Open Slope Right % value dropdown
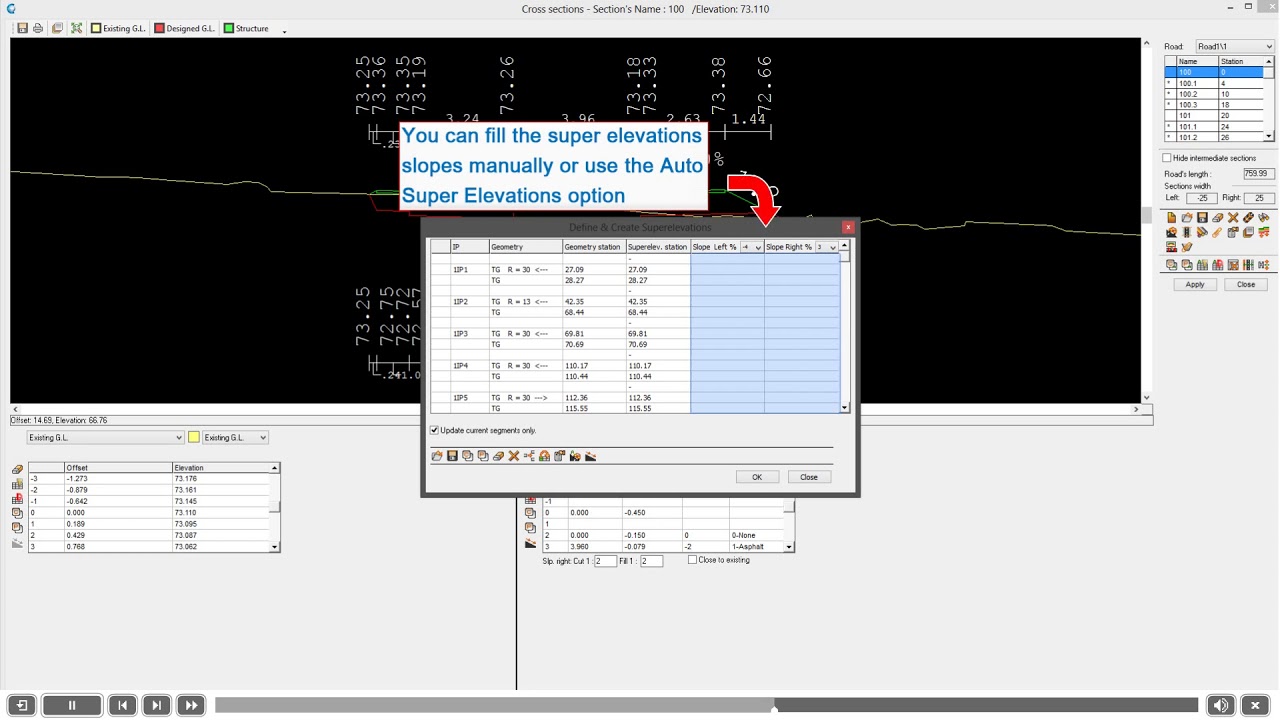Image resolution: width=1280 pixels, height=720 pixels. [x=833, y=247]
